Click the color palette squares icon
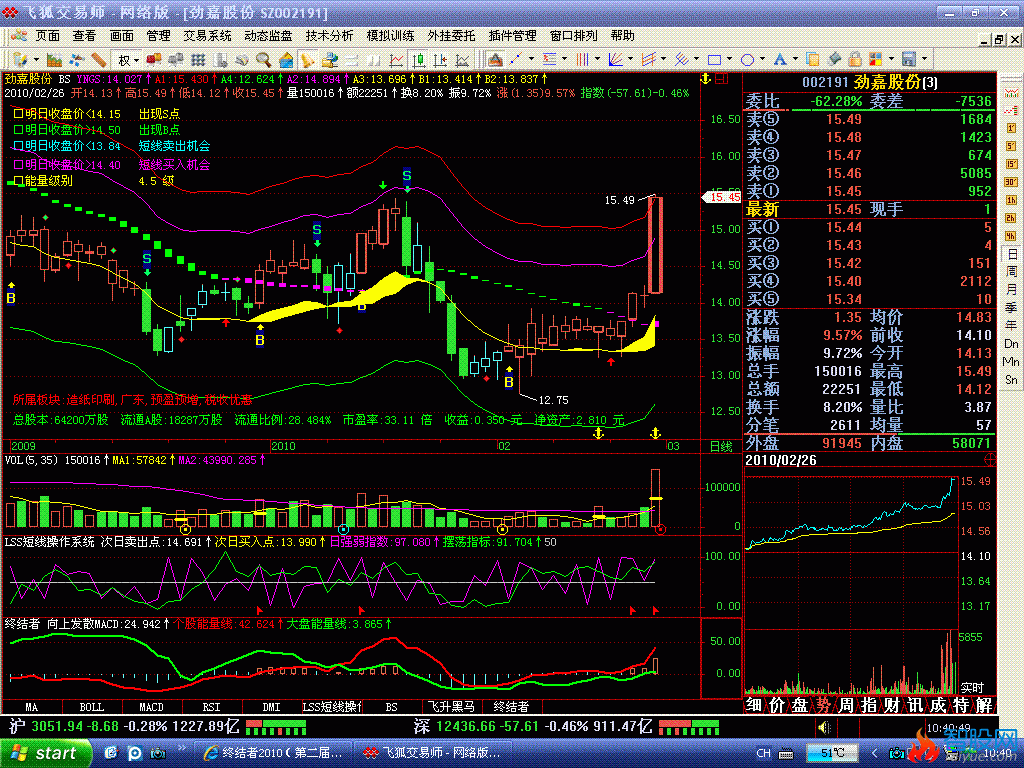The image size is (1024, 768). coord(875,60)
